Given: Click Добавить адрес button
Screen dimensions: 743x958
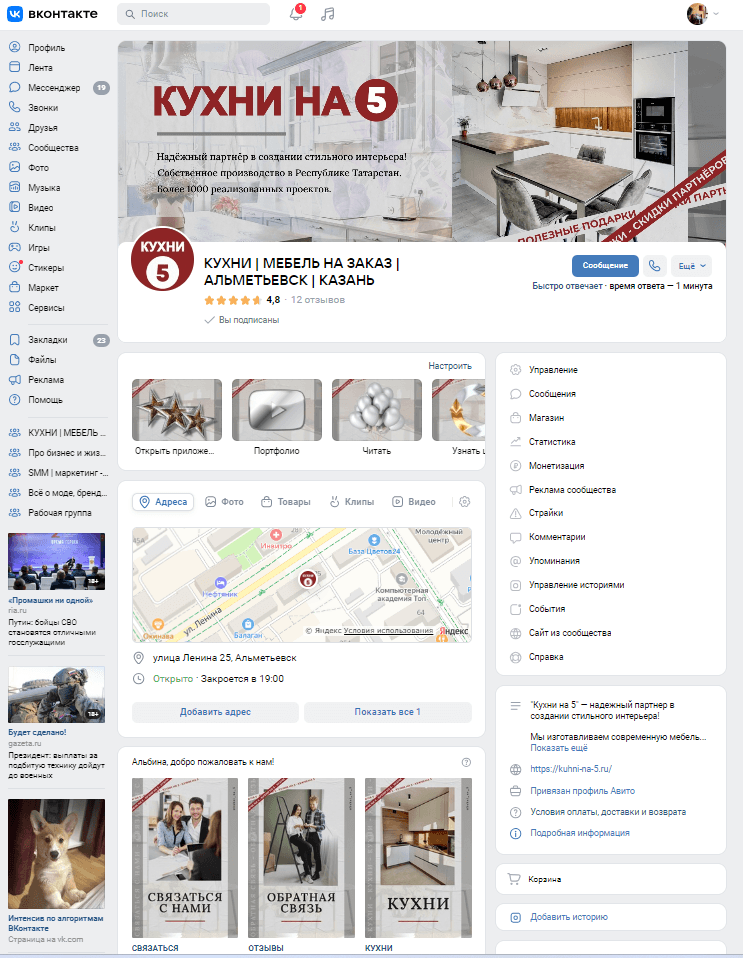Looking at the screenshot, I should click(215, 712).
